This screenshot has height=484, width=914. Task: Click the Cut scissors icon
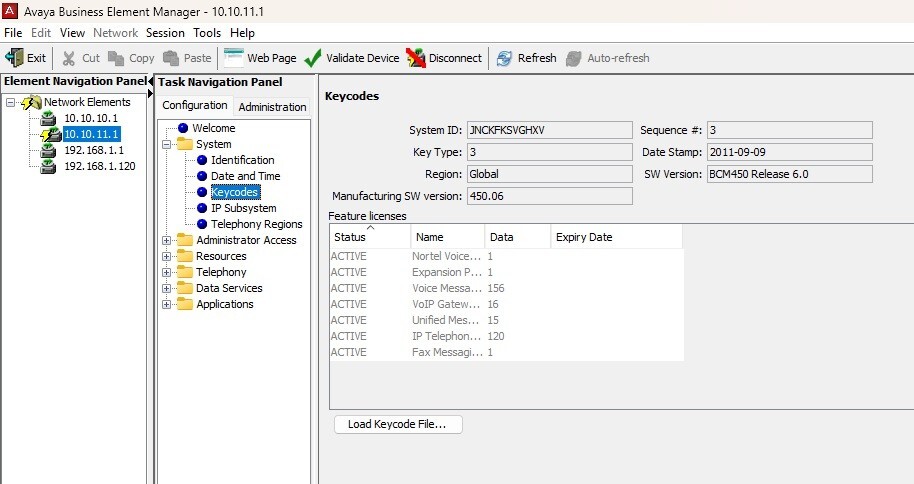click(69, 58)
